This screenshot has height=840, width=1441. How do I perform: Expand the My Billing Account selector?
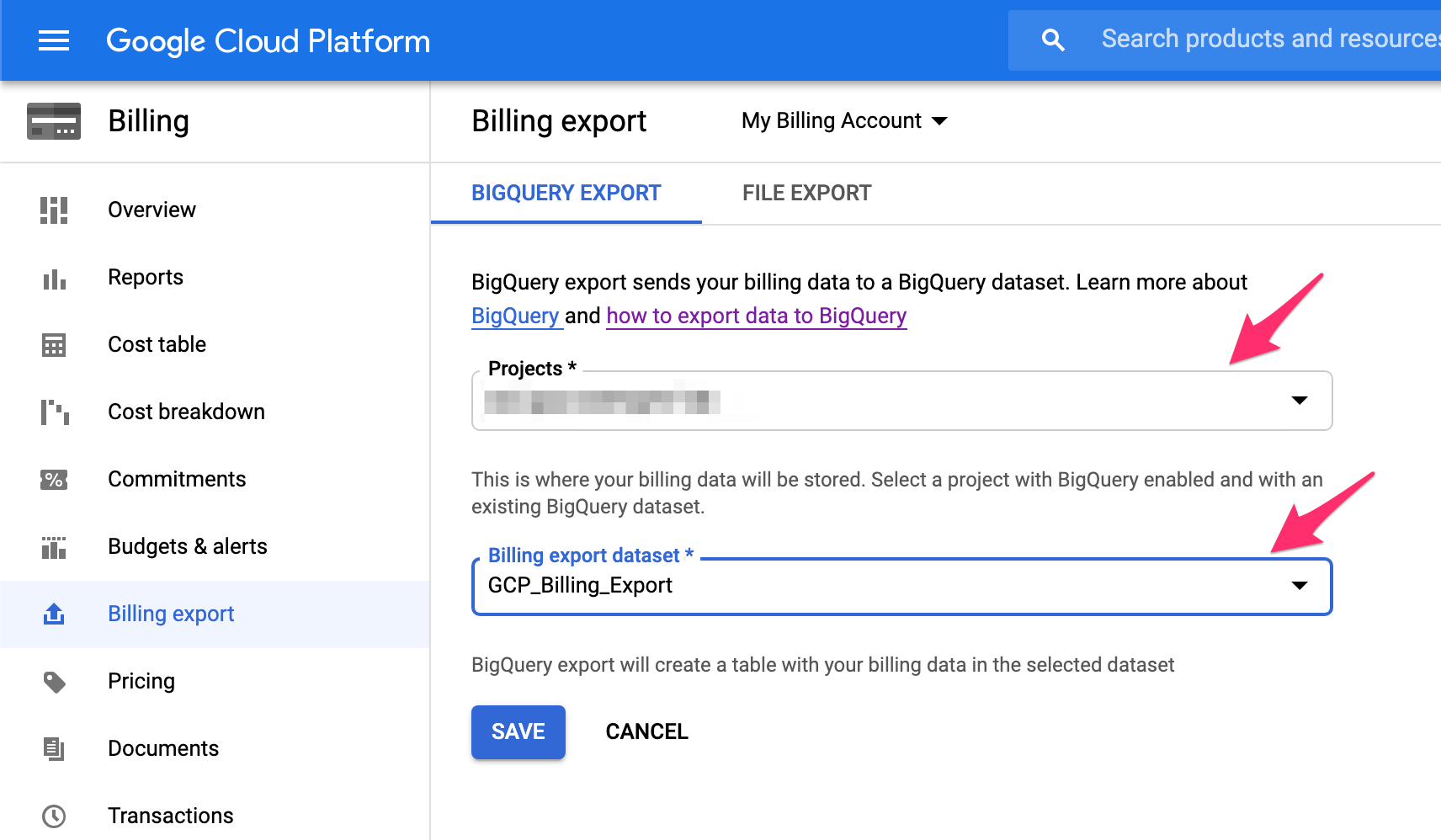[844, 121]
